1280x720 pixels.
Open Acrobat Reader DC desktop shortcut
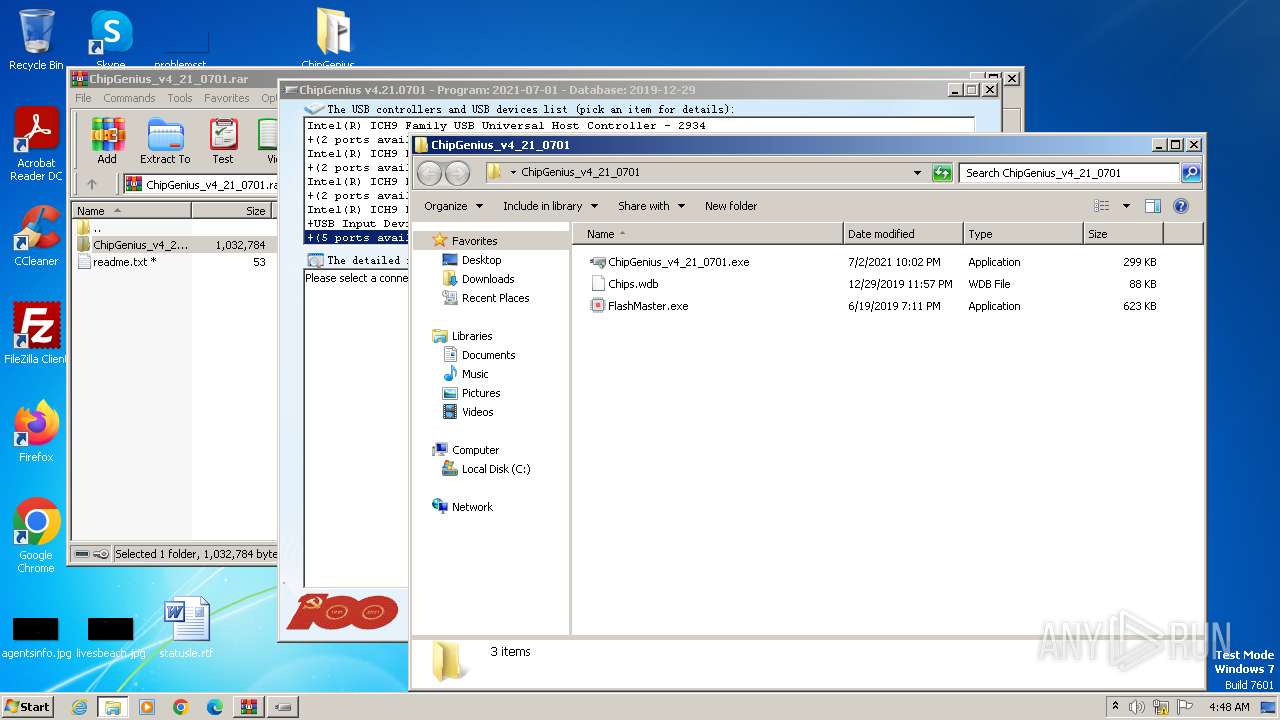[x=36, y=144]
